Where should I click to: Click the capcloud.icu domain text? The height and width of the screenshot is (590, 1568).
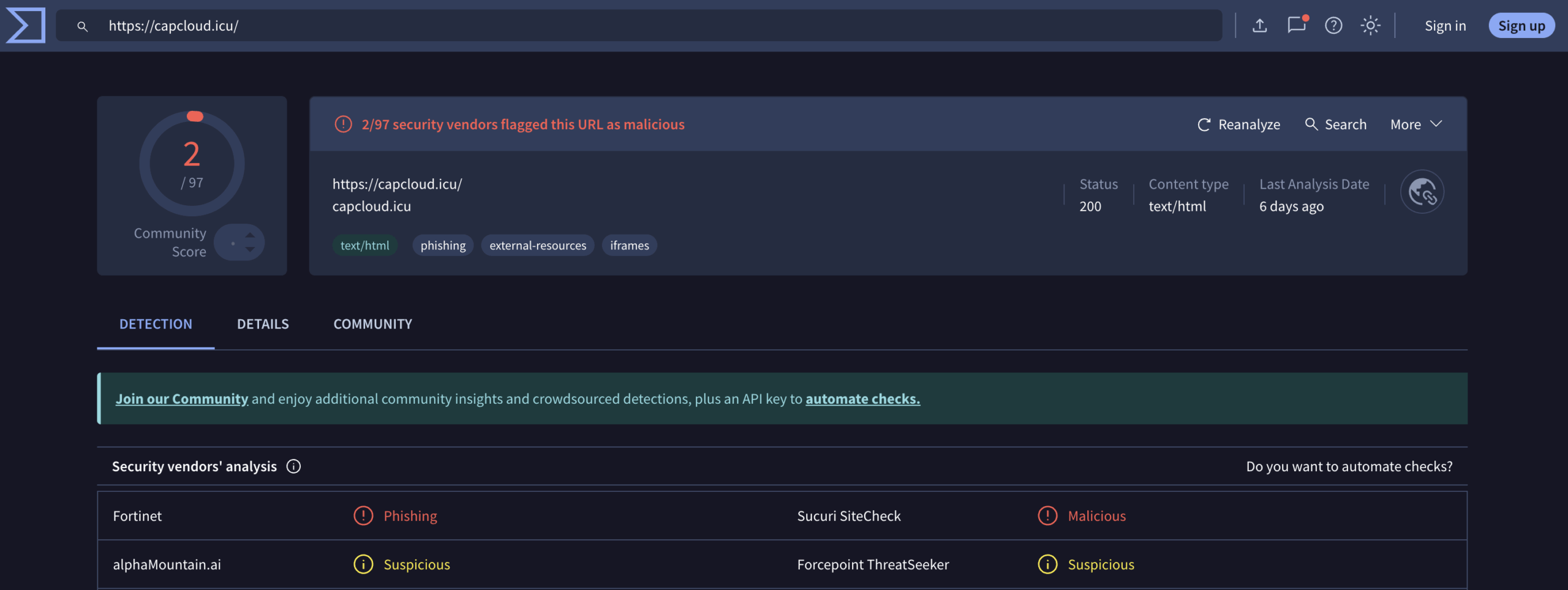click(371, 206)
